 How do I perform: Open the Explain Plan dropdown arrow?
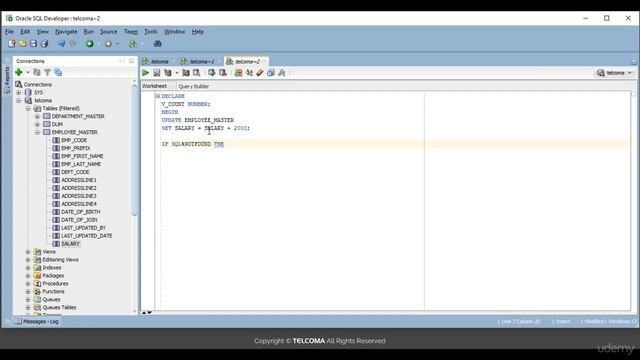point(177,73)
